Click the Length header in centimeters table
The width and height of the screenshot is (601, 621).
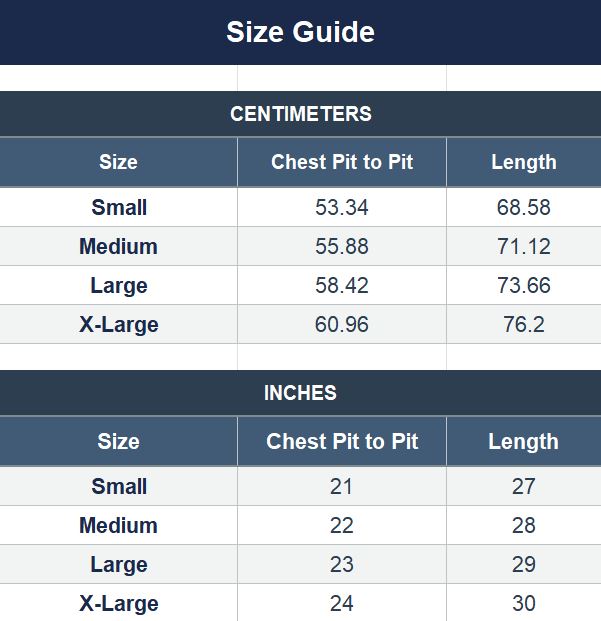click(x=524, y=162)
